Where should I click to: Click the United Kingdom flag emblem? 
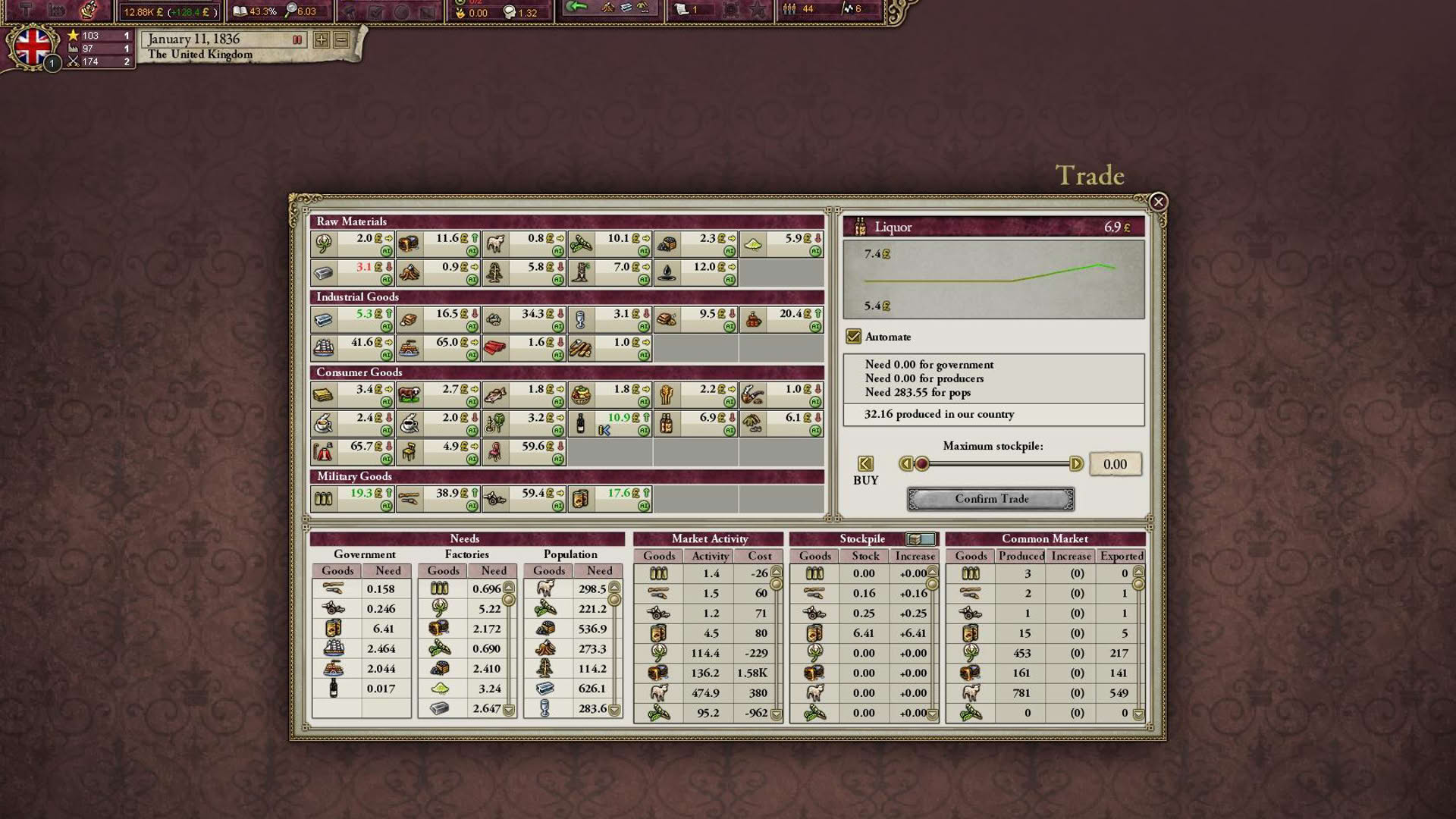[33, 47]
